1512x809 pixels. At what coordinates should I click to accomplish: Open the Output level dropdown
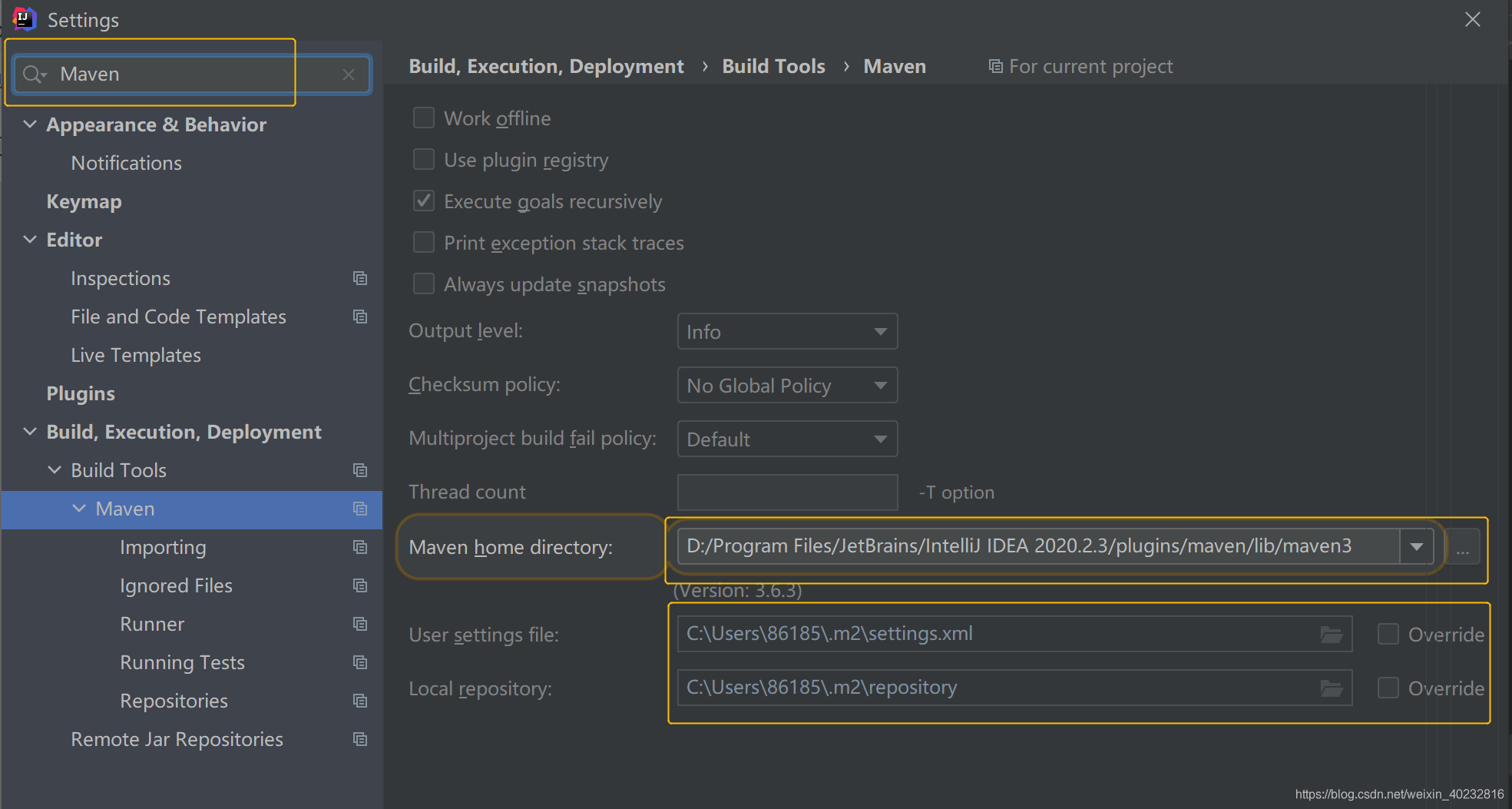point(787,331)
